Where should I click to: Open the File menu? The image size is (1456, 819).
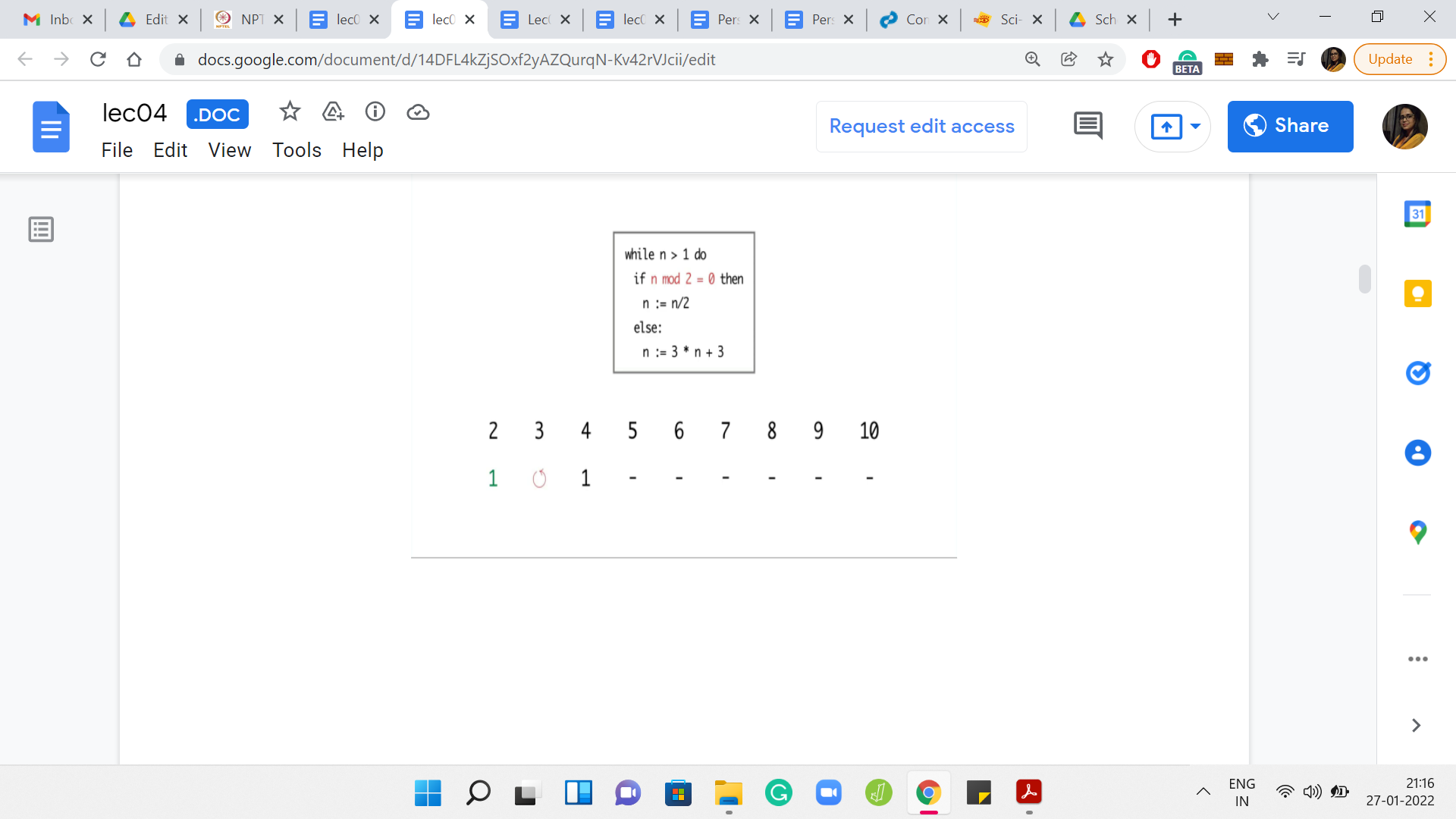pos(117,150)
